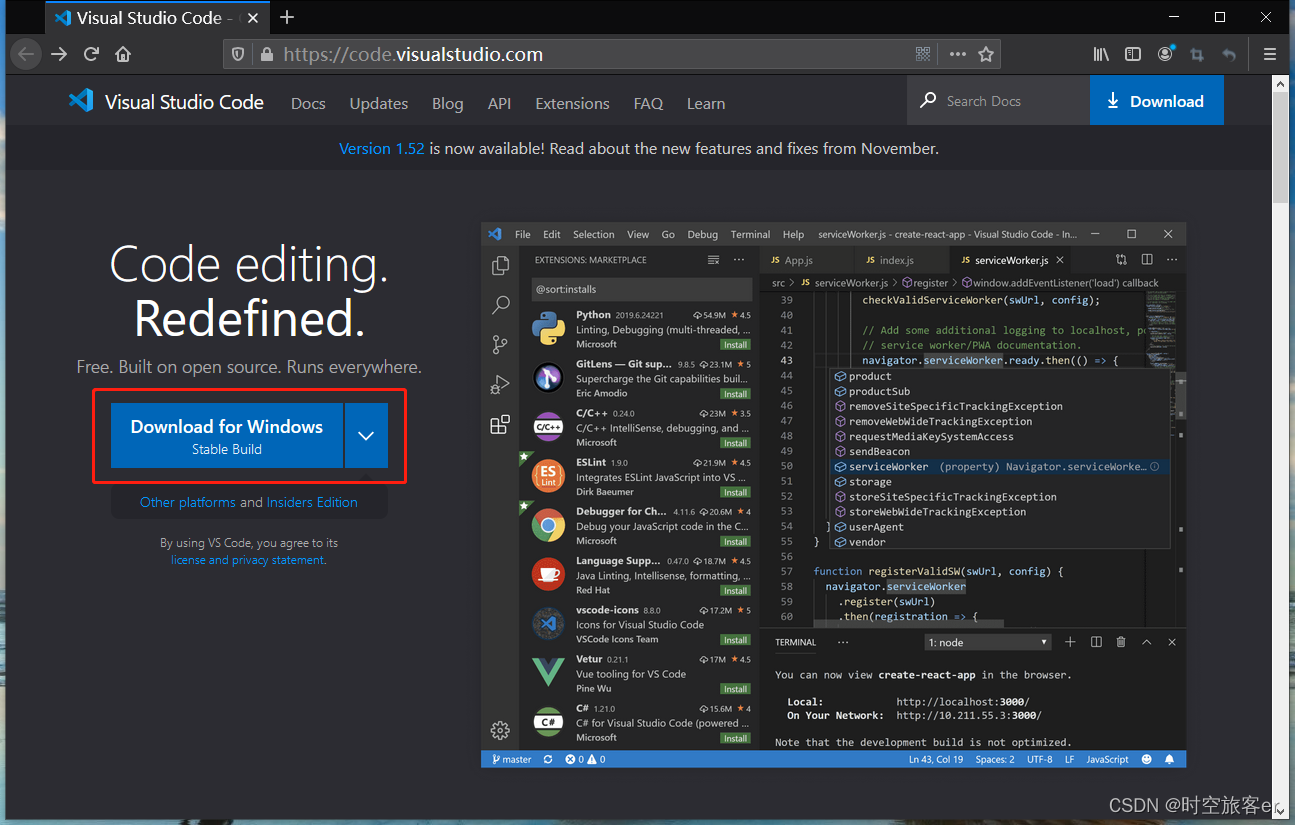Open the Other platforms link
The width and height of the screenshot is (1295, 825).
pos(188,502)
